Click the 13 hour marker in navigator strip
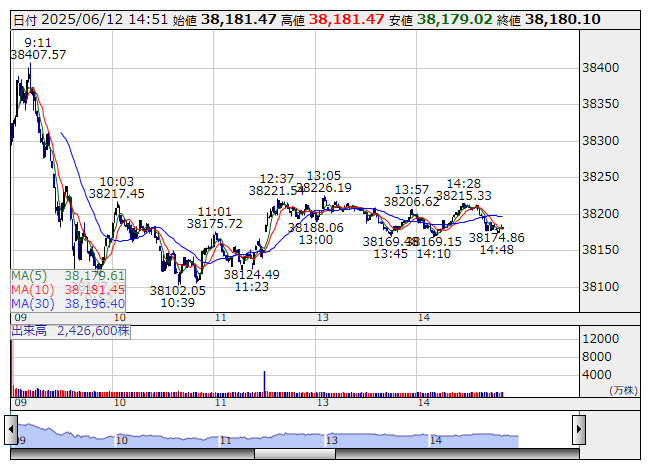The height and width of the screenshot is (470, 653). 332,440
